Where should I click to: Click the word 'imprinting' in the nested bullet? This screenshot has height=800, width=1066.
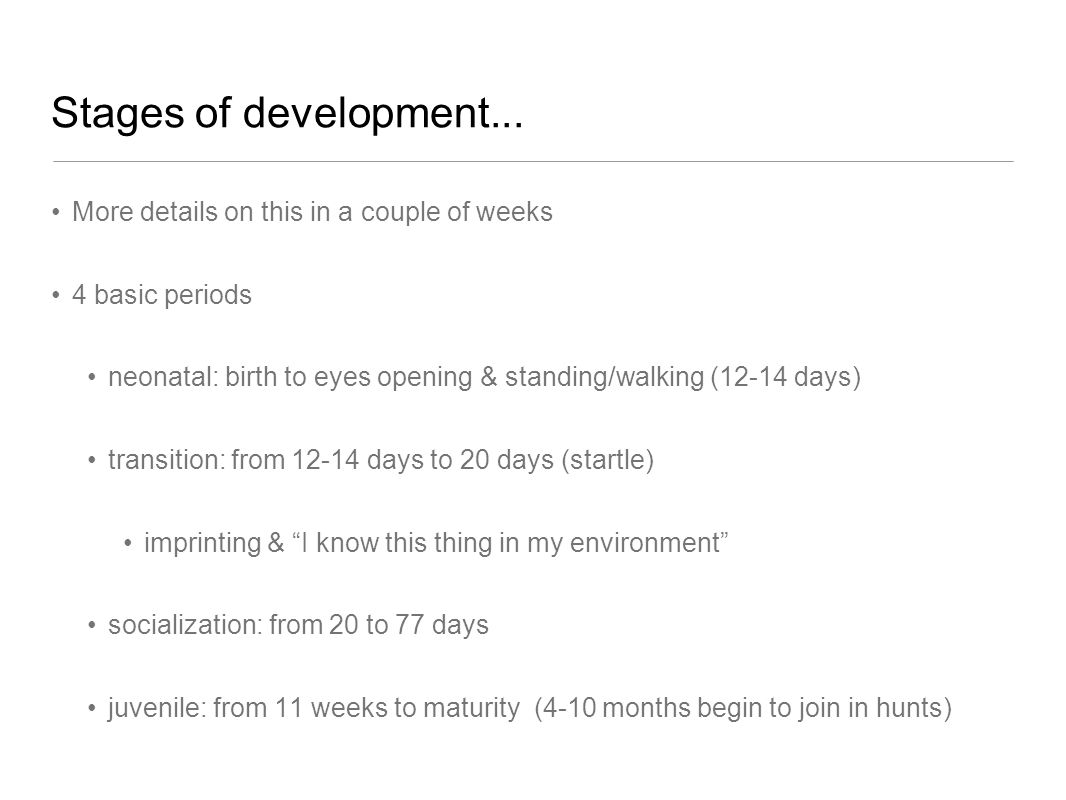[203, 544]
